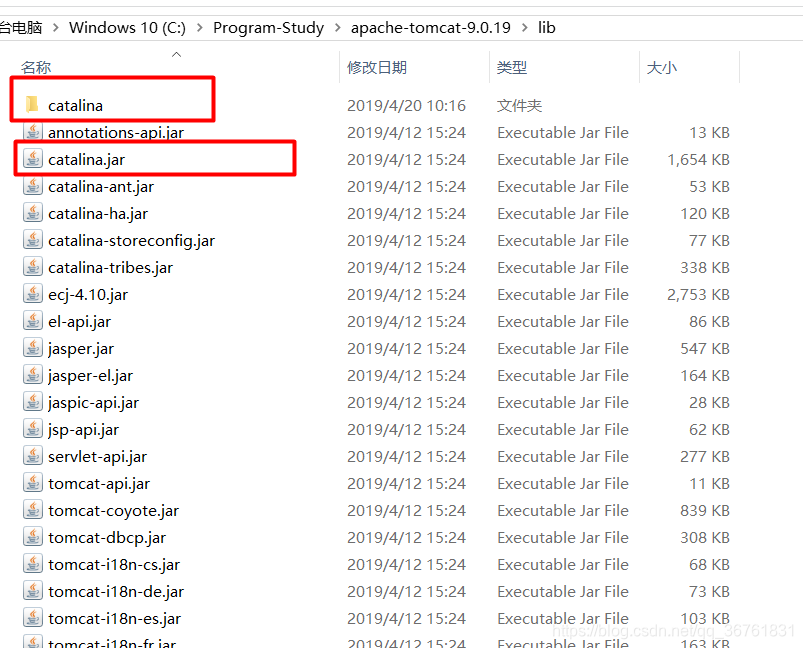Click the 547 KB size of jasper.jar
This screenshot has height=649, width=803.
click(x=705, y=349)
